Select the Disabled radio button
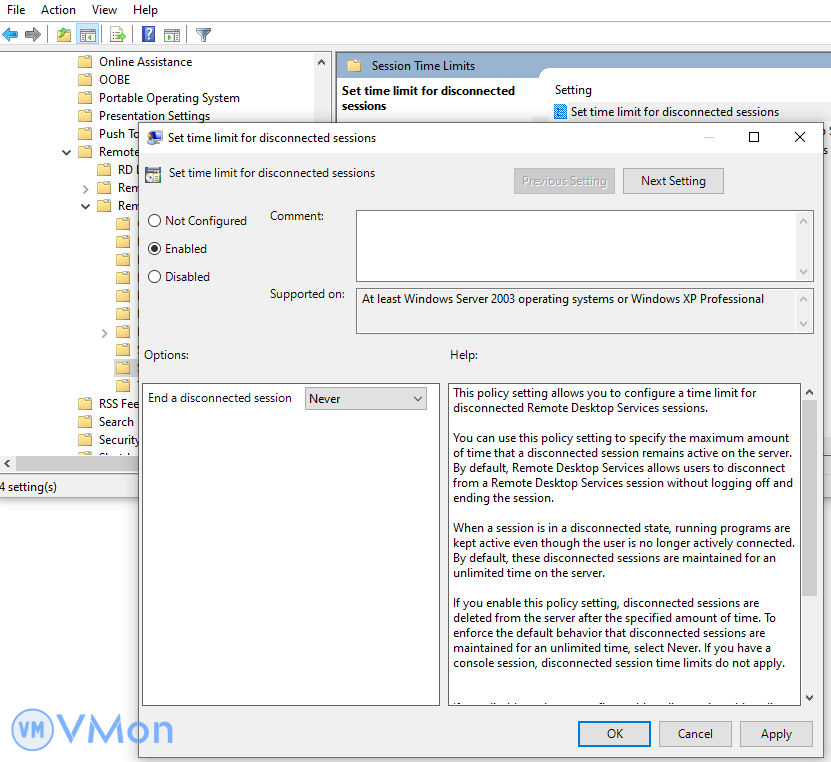The height and width of the screenshot is (762, 831). pos(155,277)
